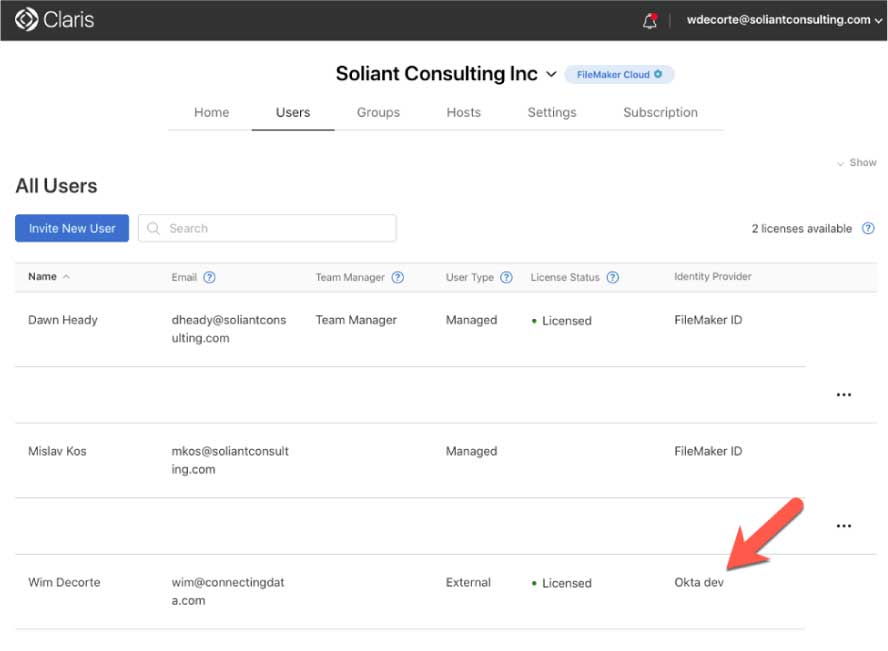
Task: View the Subscription tab
Action: coord(660,112)
